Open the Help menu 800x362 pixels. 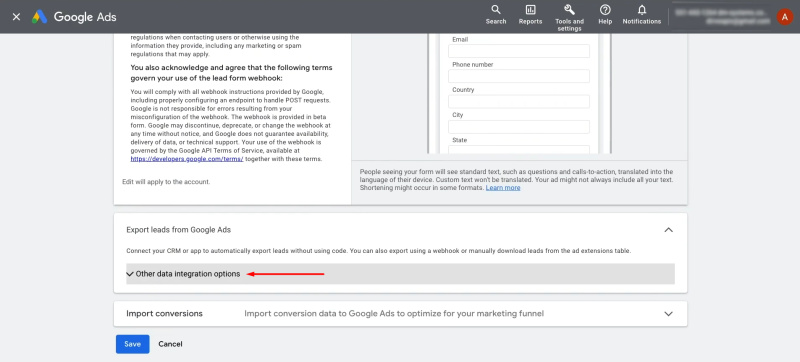coord(605,15)
